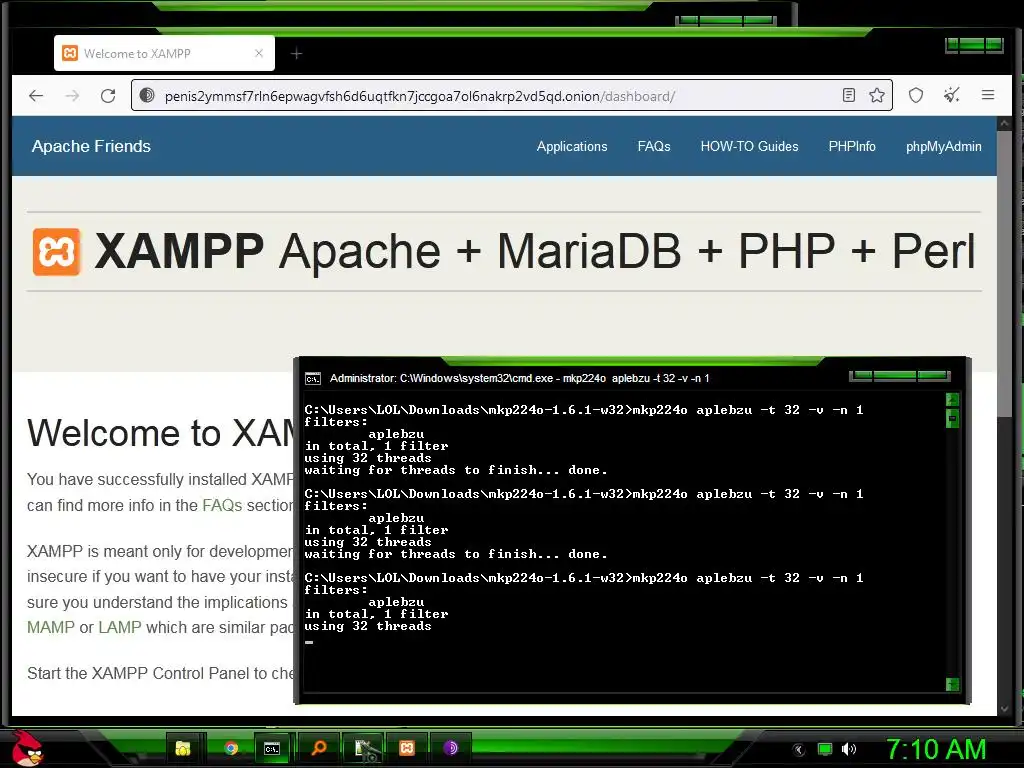Open a new browser tab with plus

pos(296,54)
